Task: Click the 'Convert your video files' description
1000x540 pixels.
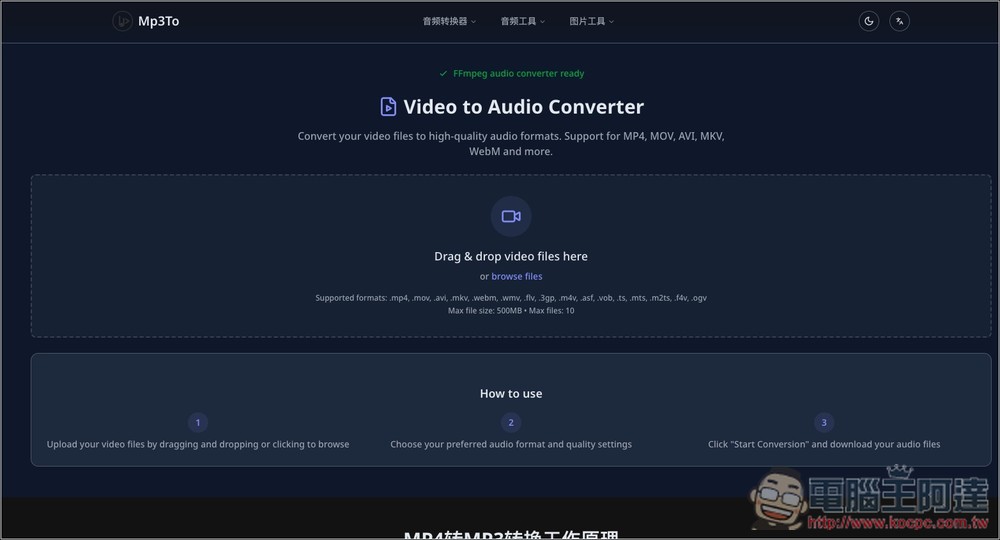Action: (x=511, y=143)
